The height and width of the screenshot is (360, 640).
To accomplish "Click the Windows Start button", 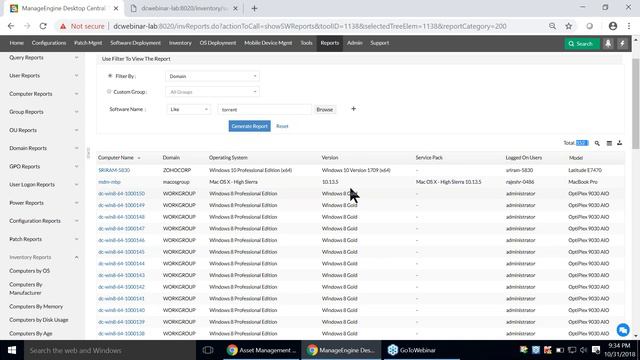I will point(12,350).
